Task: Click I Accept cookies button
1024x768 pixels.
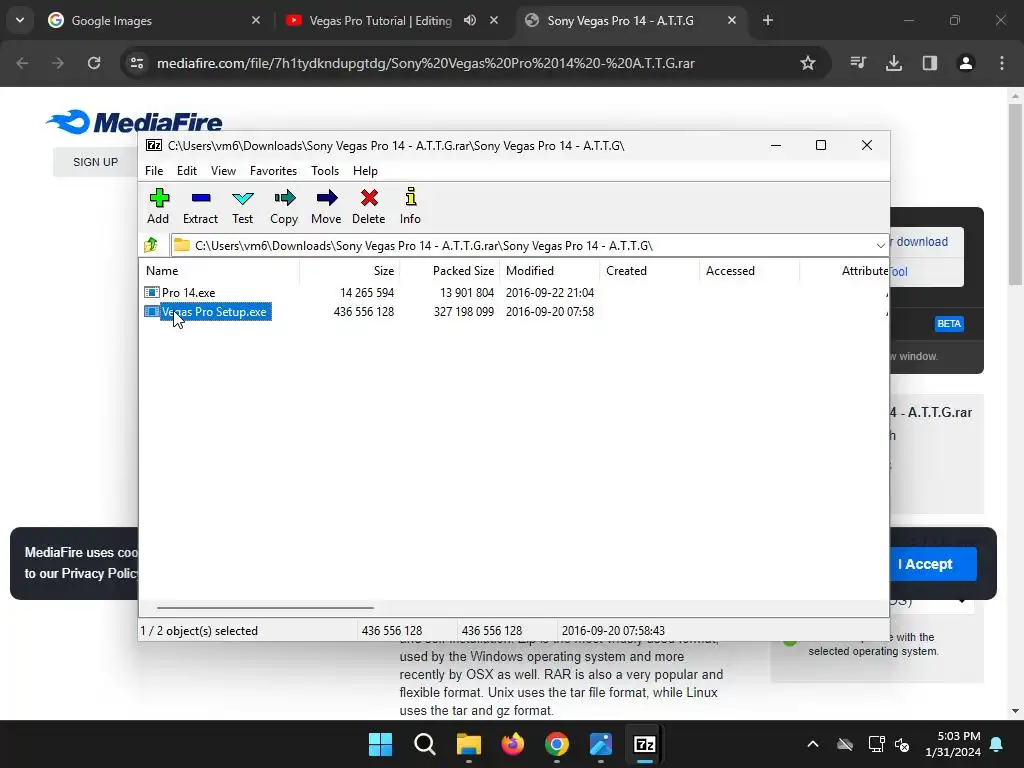Action: [933, 564]
